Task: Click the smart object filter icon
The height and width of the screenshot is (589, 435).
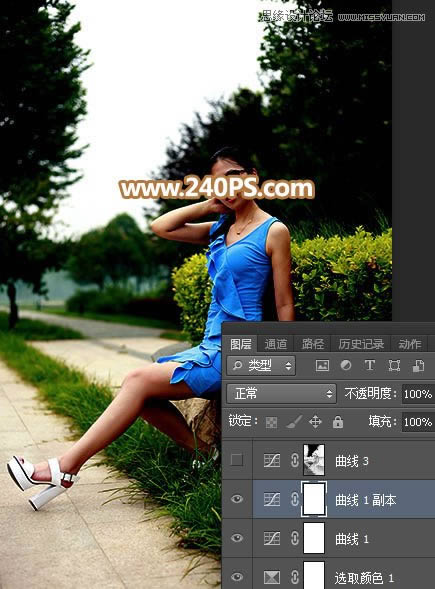Action: point(418,365)
